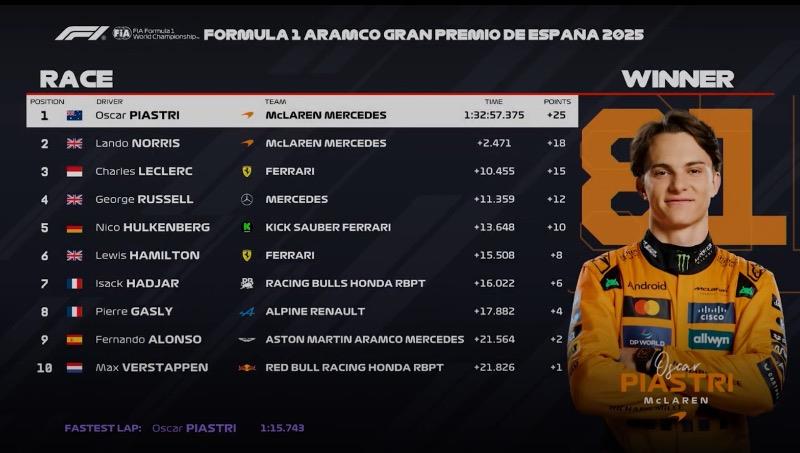Screen dimensions: 800x453
Task: Select the highlighted Oscar Piastri winner row
Action: pyautogui.click(x=302, y=111)
